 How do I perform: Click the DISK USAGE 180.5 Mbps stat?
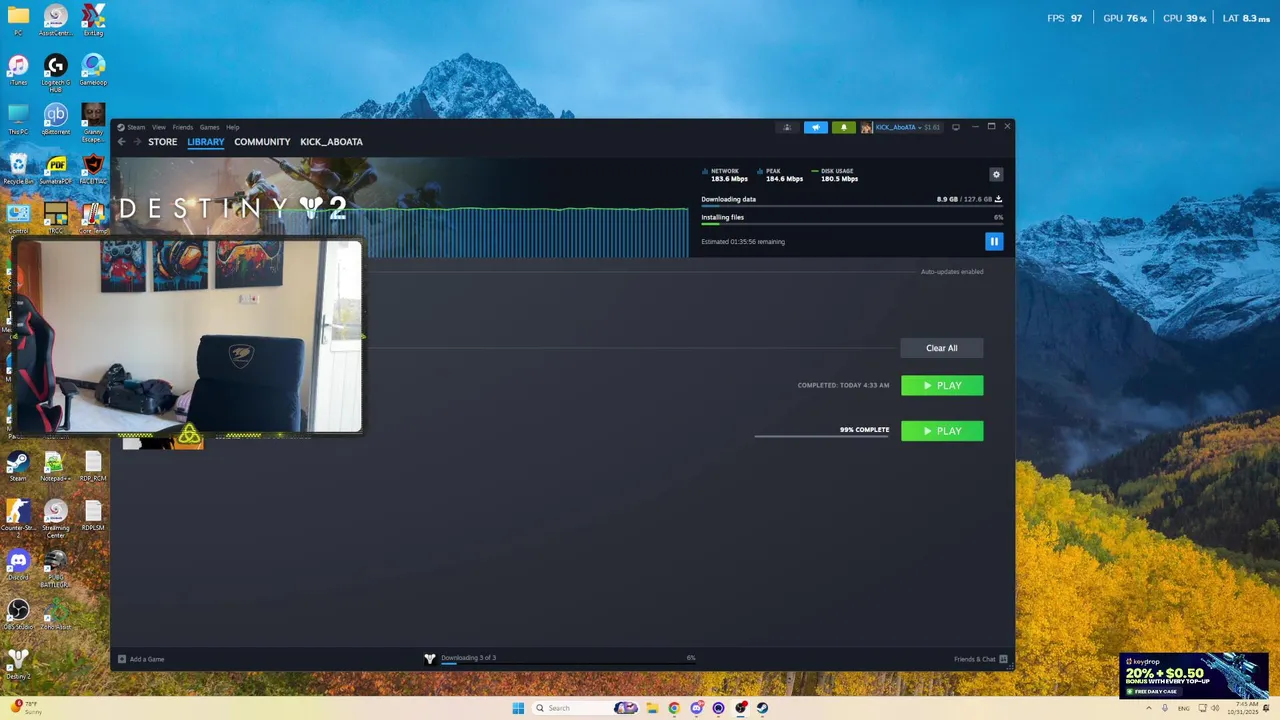[836, 175]
